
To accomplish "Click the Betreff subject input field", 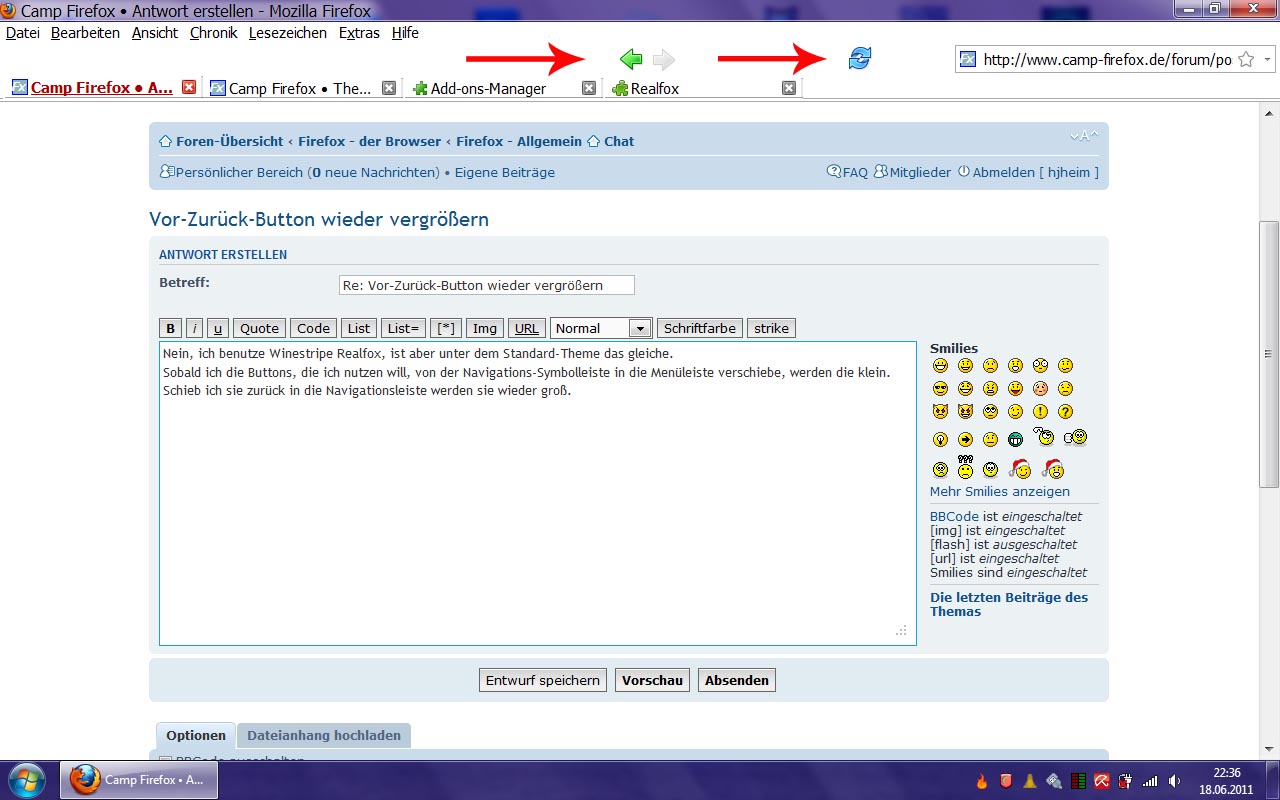I will pyautogui.click(x=487, y=285).
